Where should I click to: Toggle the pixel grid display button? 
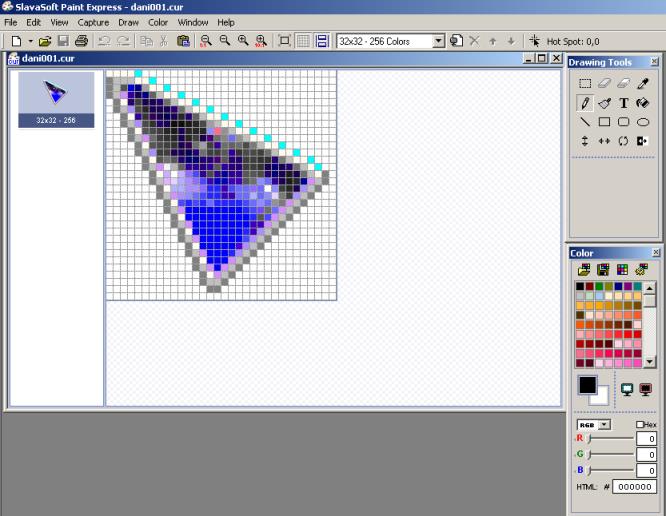(x=303, y=41)
